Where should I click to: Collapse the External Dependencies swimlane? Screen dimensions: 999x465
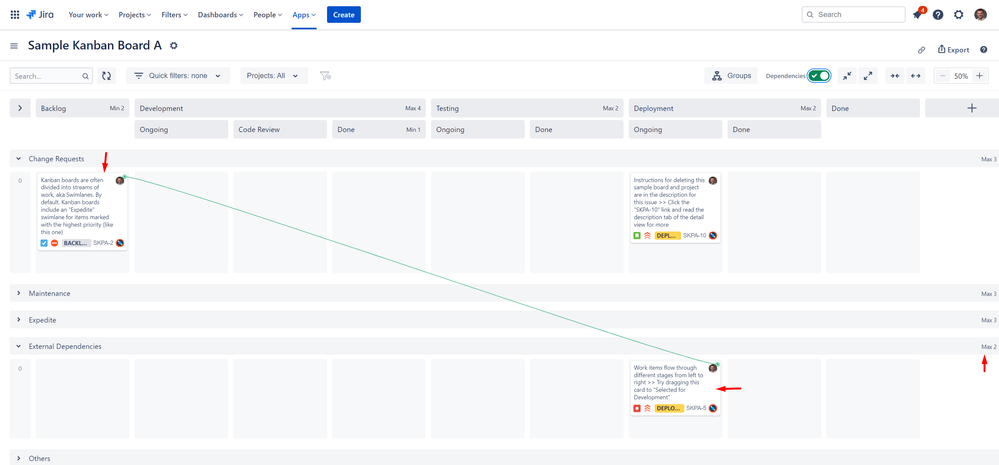coord(19,347)
